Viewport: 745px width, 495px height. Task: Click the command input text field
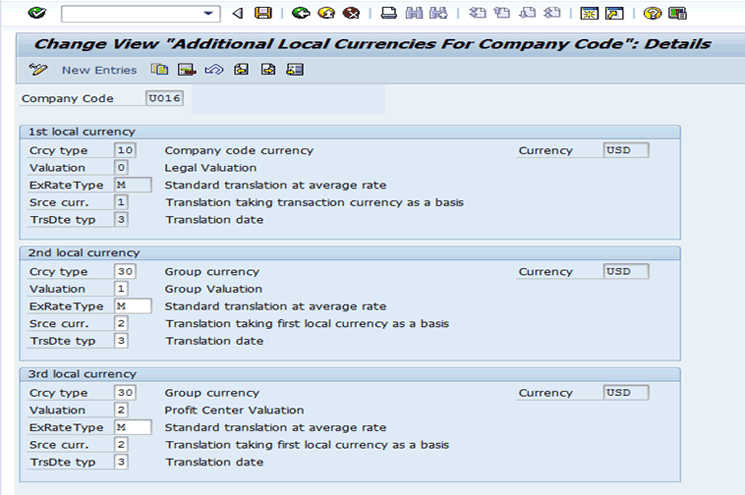130,13
